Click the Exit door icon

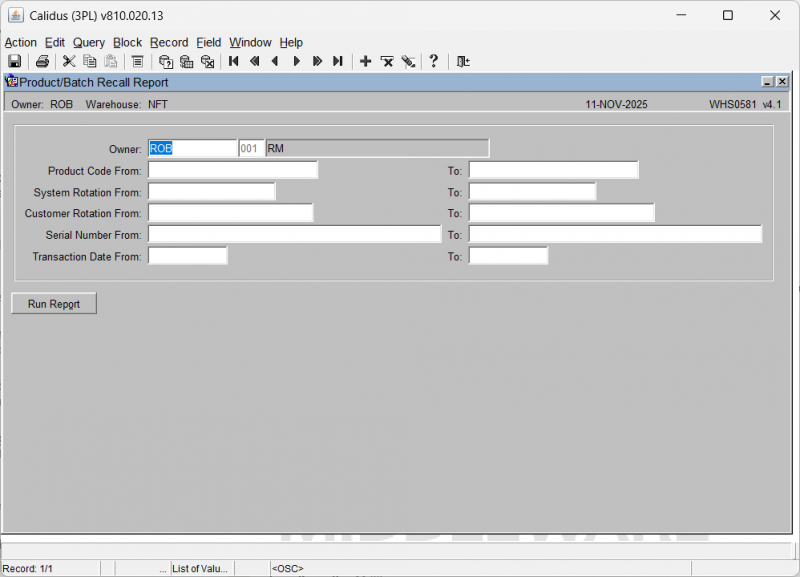point(463,61)
